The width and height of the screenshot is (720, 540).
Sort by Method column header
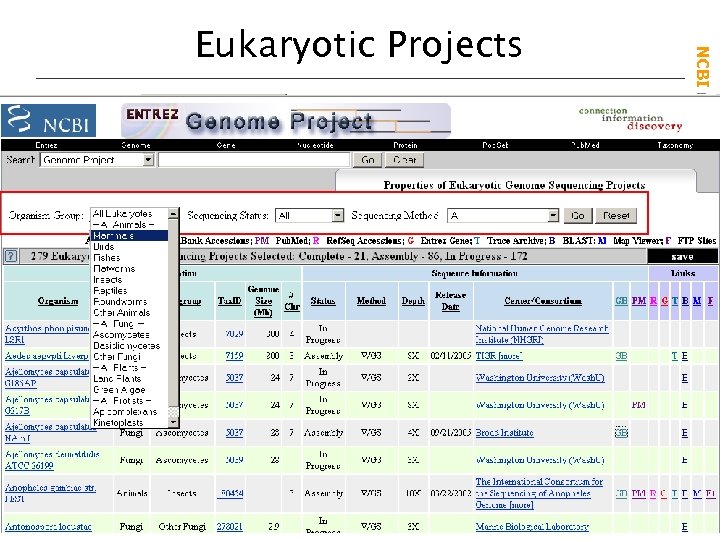pos(371,301)
